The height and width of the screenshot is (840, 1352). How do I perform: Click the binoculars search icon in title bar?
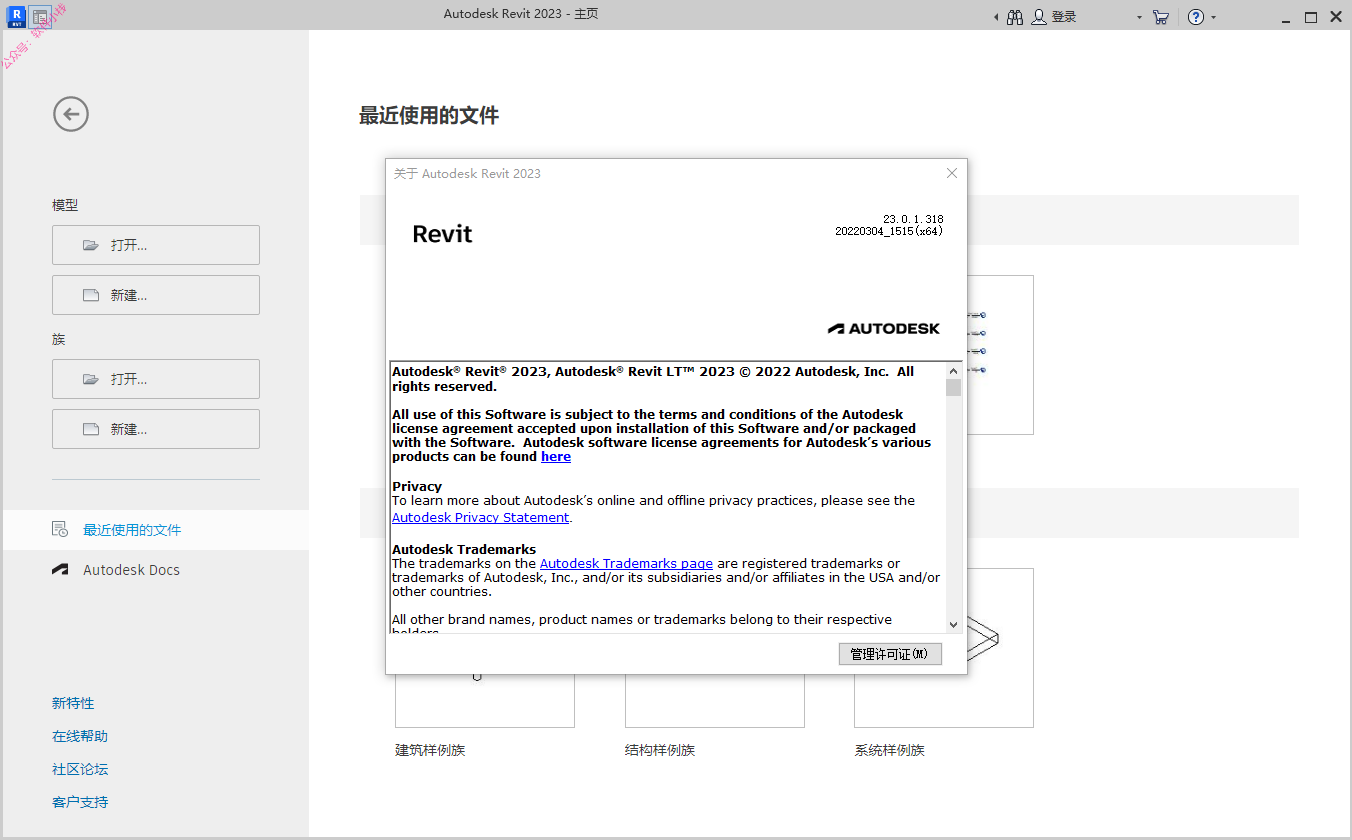click(x=1015, y=17)
